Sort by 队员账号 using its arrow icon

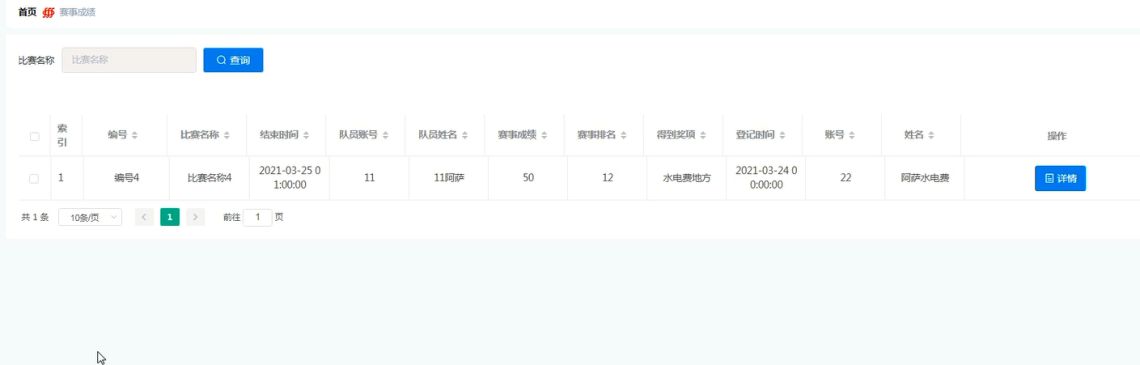click(x=385, y=135)
